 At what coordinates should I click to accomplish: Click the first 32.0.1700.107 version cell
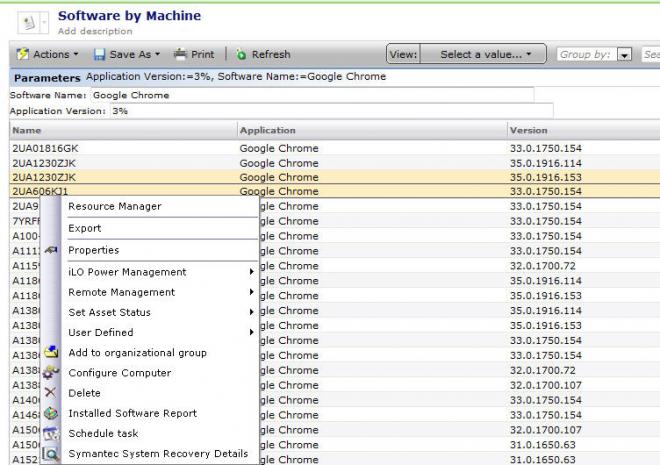coord(546,385)
